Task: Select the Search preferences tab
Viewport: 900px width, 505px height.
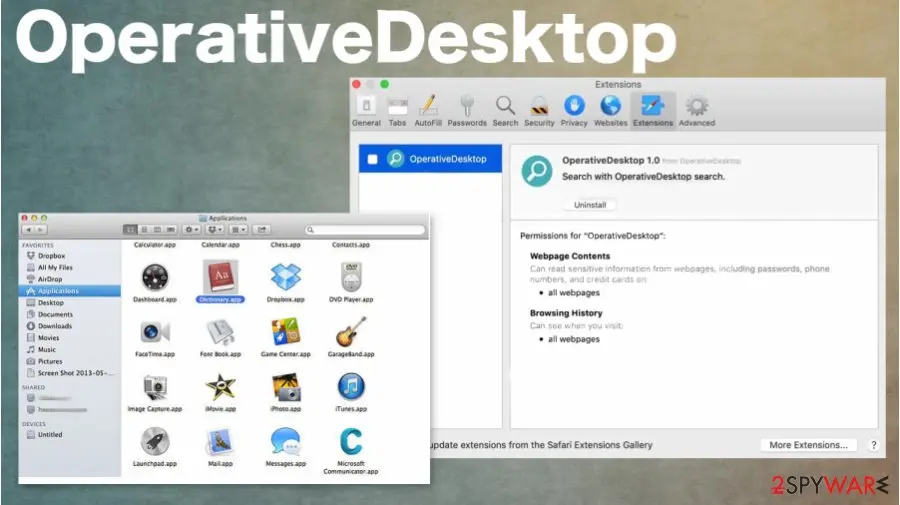Action: [505, 111]
